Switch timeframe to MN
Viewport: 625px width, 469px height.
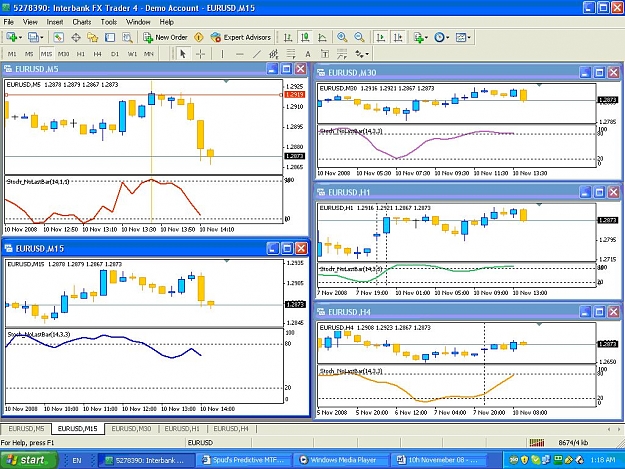tap(149, 54)
